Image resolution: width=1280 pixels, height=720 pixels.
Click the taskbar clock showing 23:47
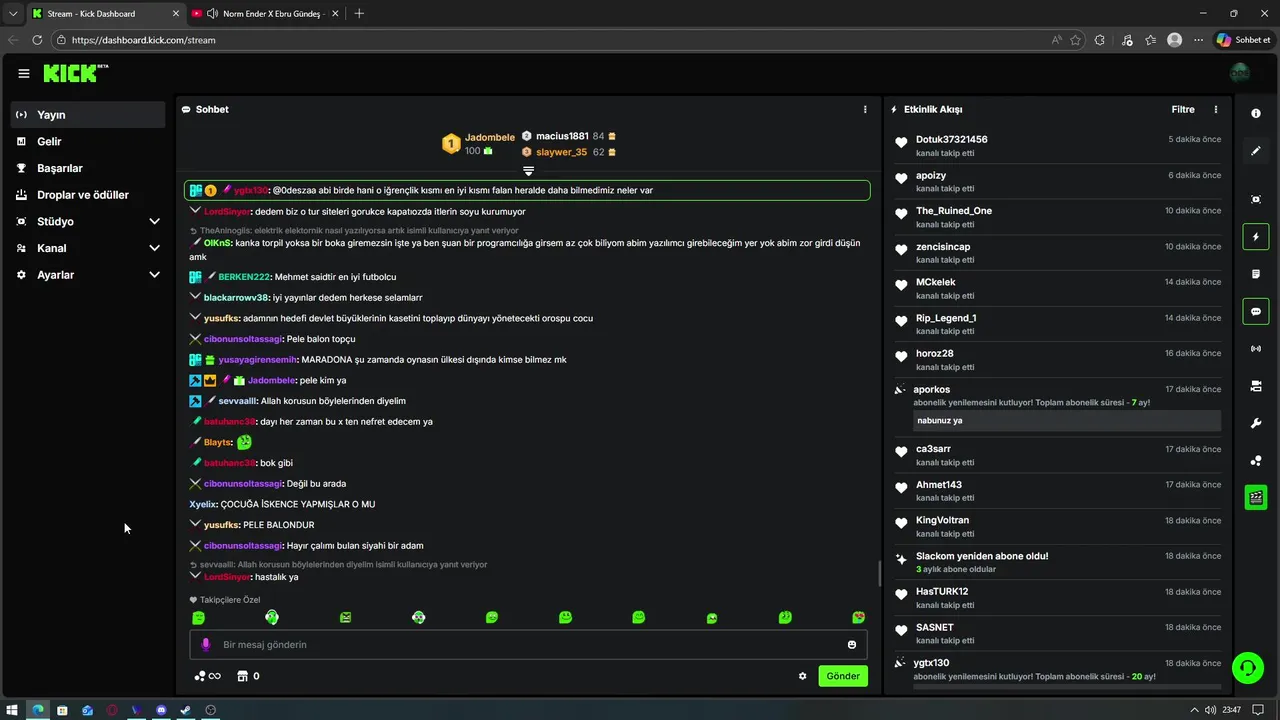click(1231, 710)
